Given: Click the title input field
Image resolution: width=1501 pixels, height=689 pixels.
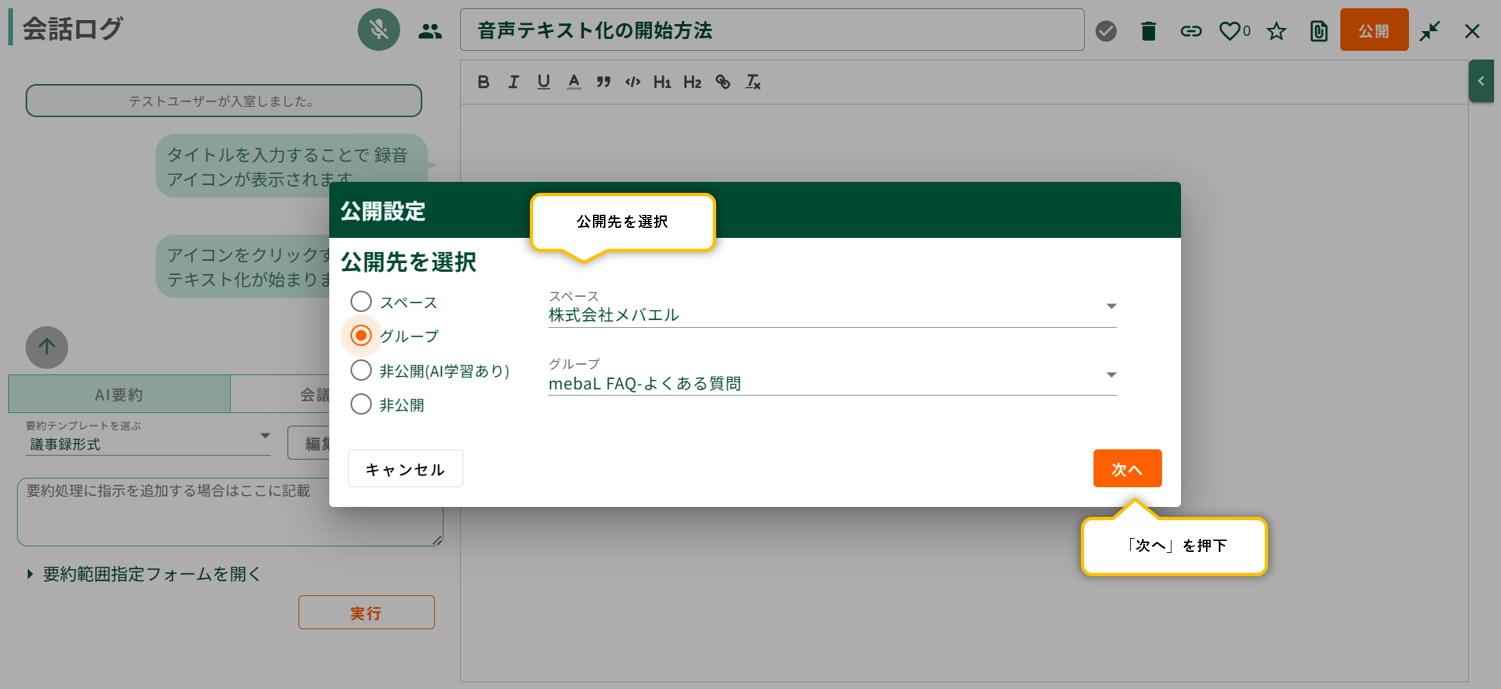Looking at the screenshot, I should pyautogui.click(x=771, y=30).
